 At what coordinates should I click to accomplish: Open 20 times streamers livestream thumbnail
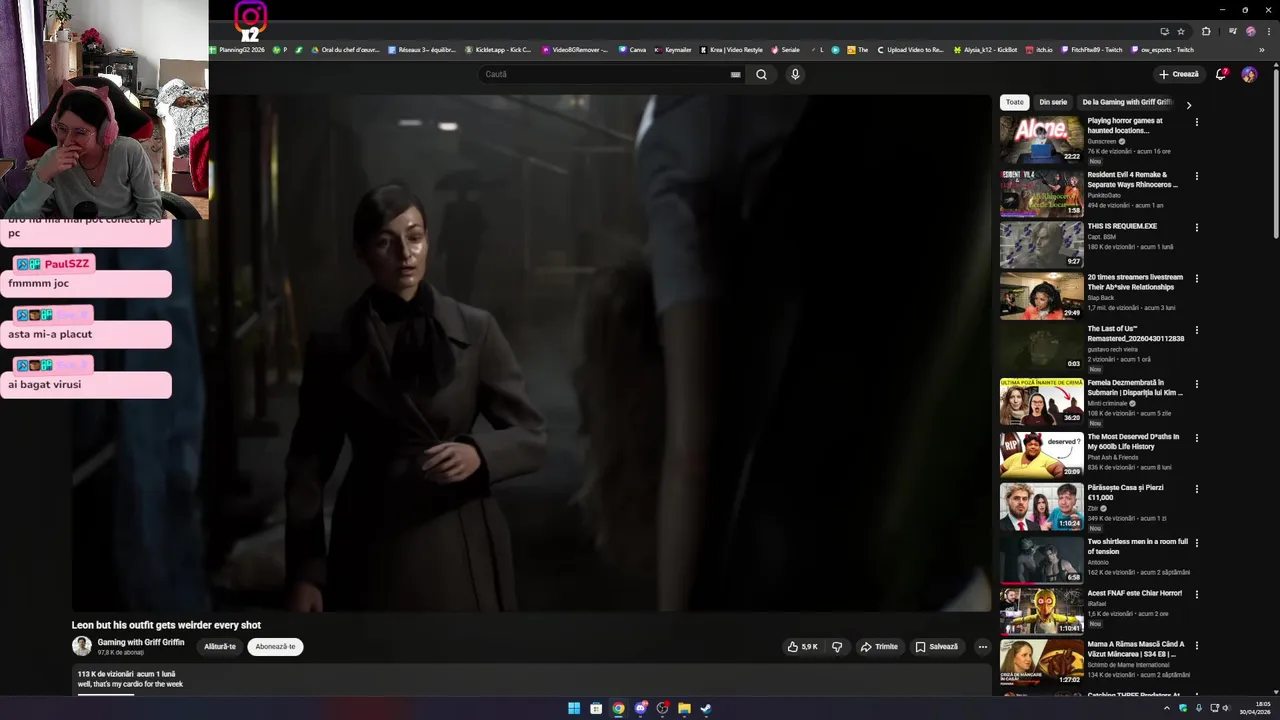[x=1041, y=296]
